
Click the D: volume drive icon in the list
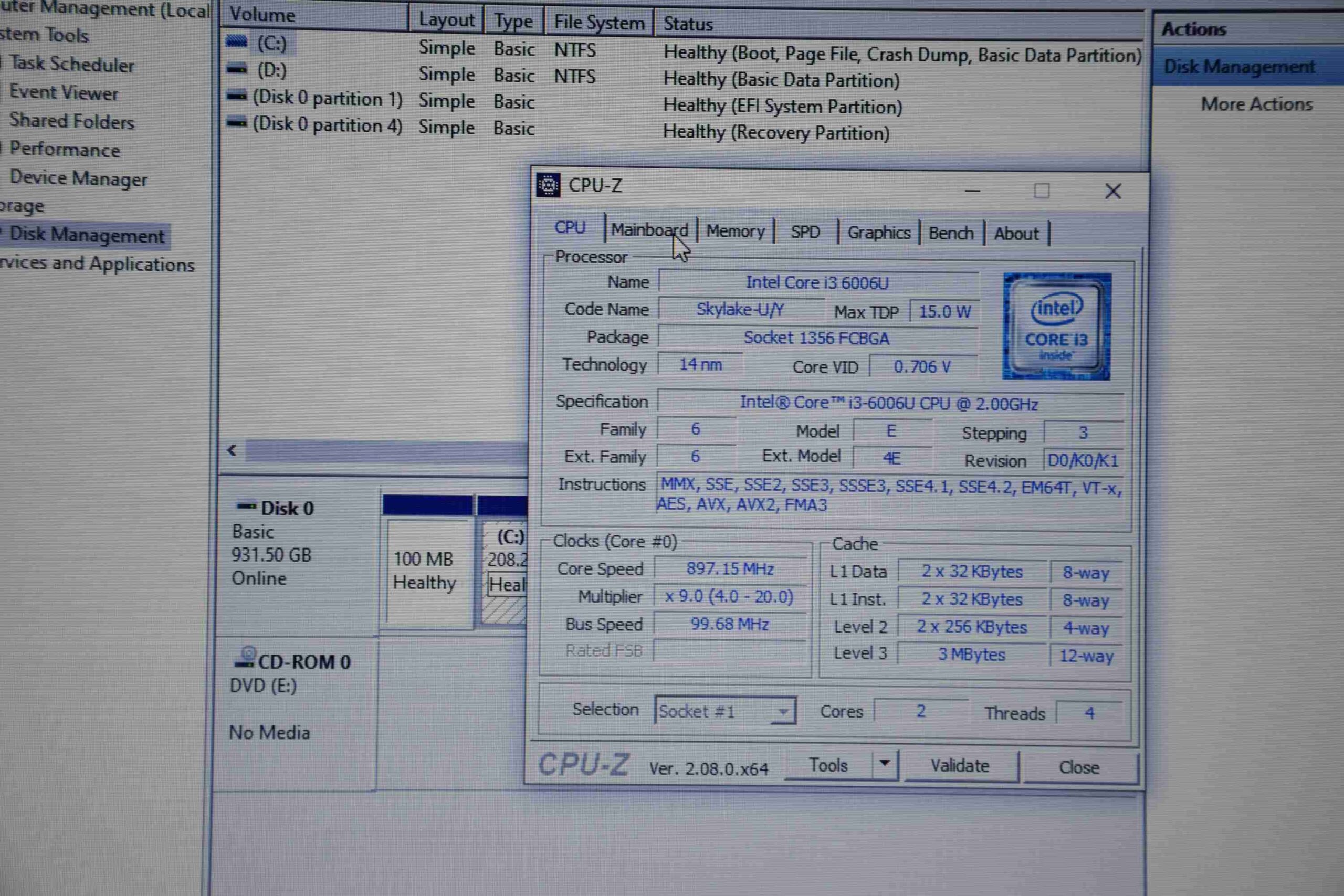click(x=237, y=70)
